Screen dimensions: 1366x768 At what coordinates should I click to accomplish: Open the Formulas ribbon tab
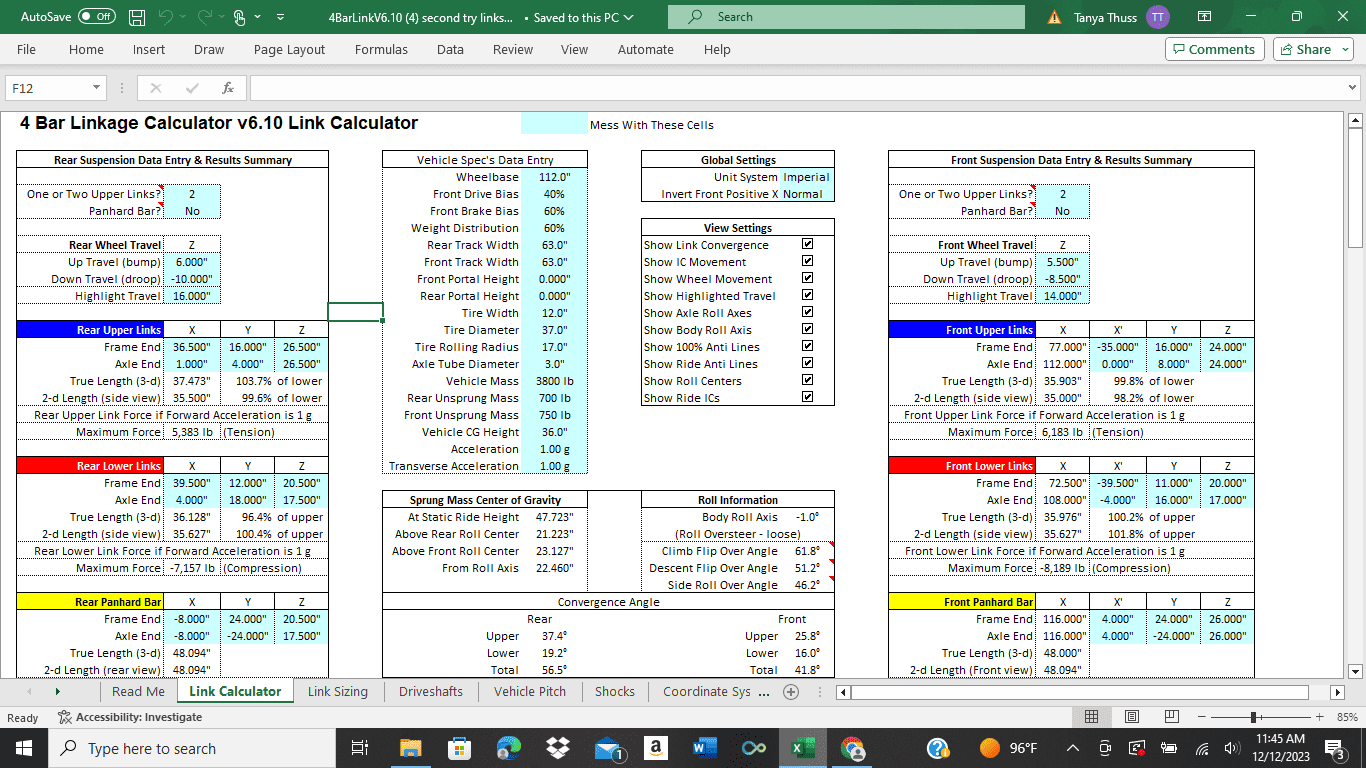(x=381, y=49)
